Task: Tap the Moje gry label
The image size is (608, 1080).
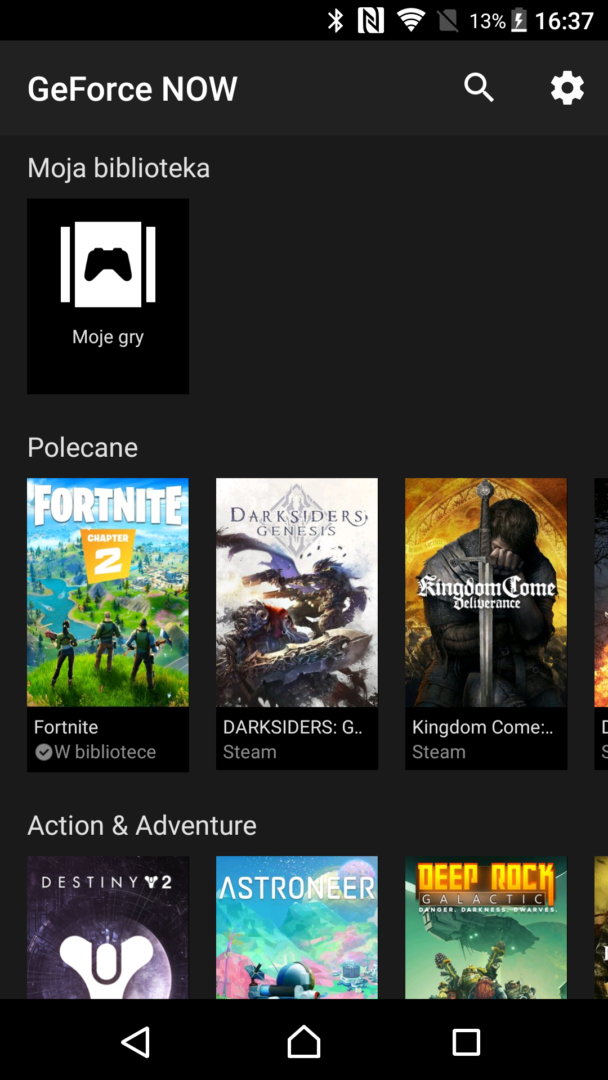Action: (108, 337)
